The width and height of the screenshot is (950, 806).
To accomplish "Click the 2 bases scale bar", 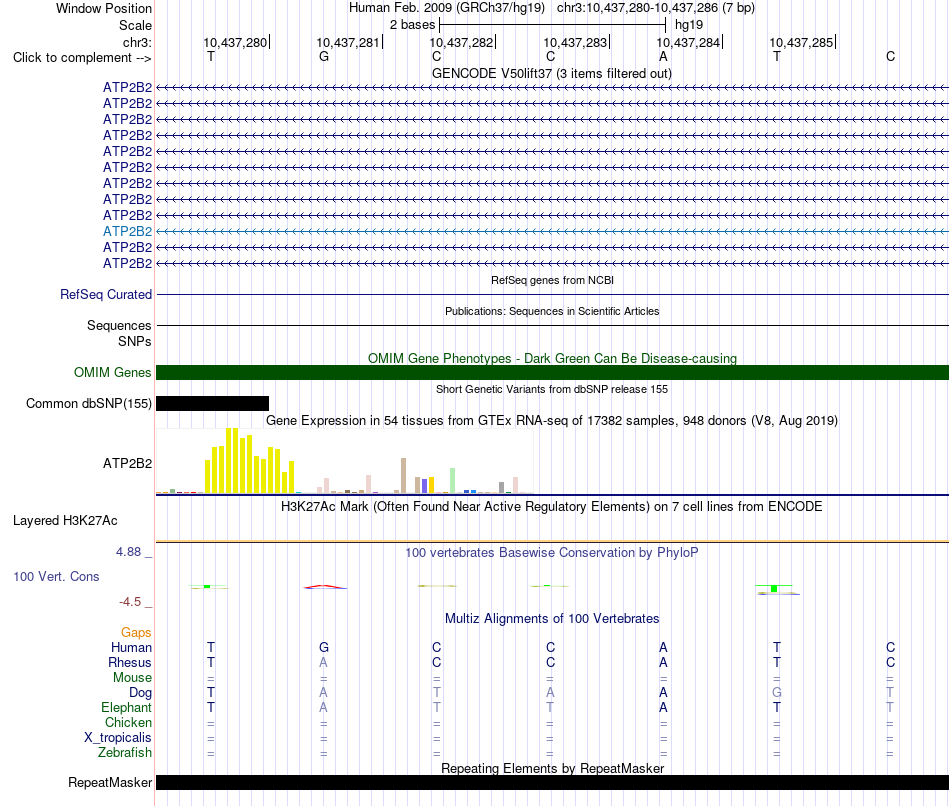I will coord(553,25).
